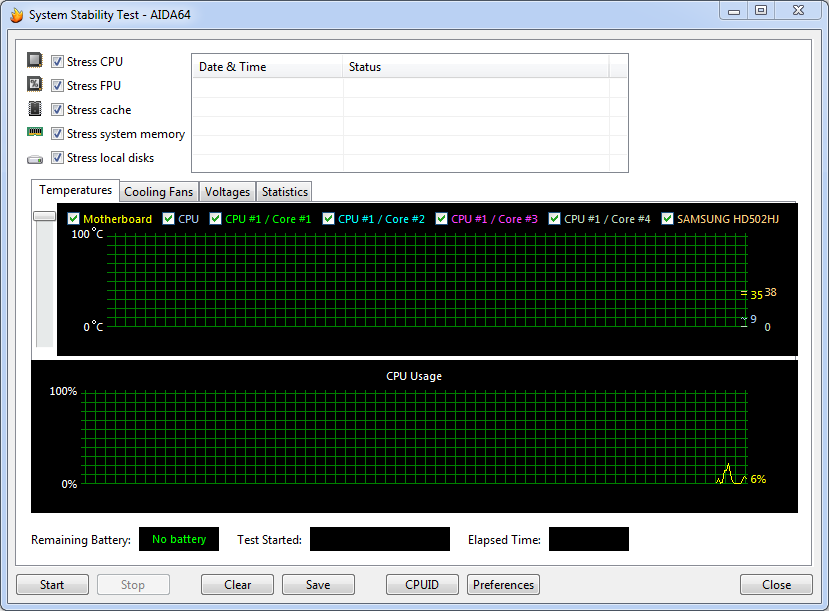829x611 pixels.
Task: Toggle the CPU #1 / Core #4 checkbox
Action: pos(555,219)
